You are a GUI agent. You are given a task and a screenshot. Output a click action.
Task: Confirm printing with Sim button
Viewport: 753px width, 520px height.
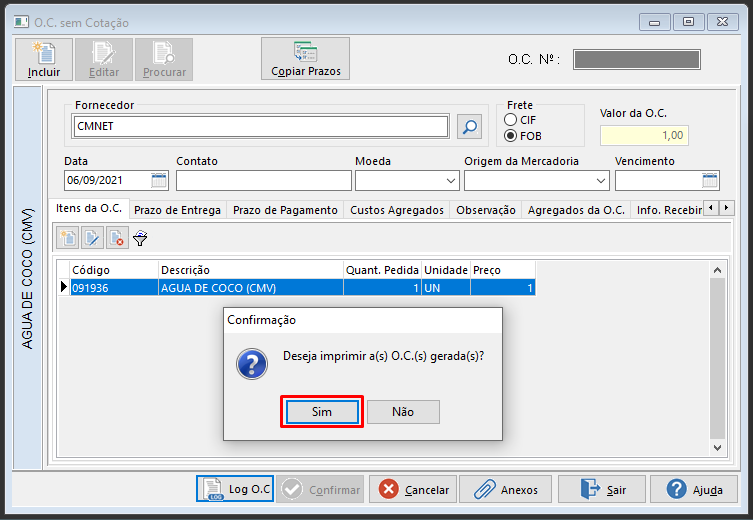pyautogui.click(x=322, y=412)
